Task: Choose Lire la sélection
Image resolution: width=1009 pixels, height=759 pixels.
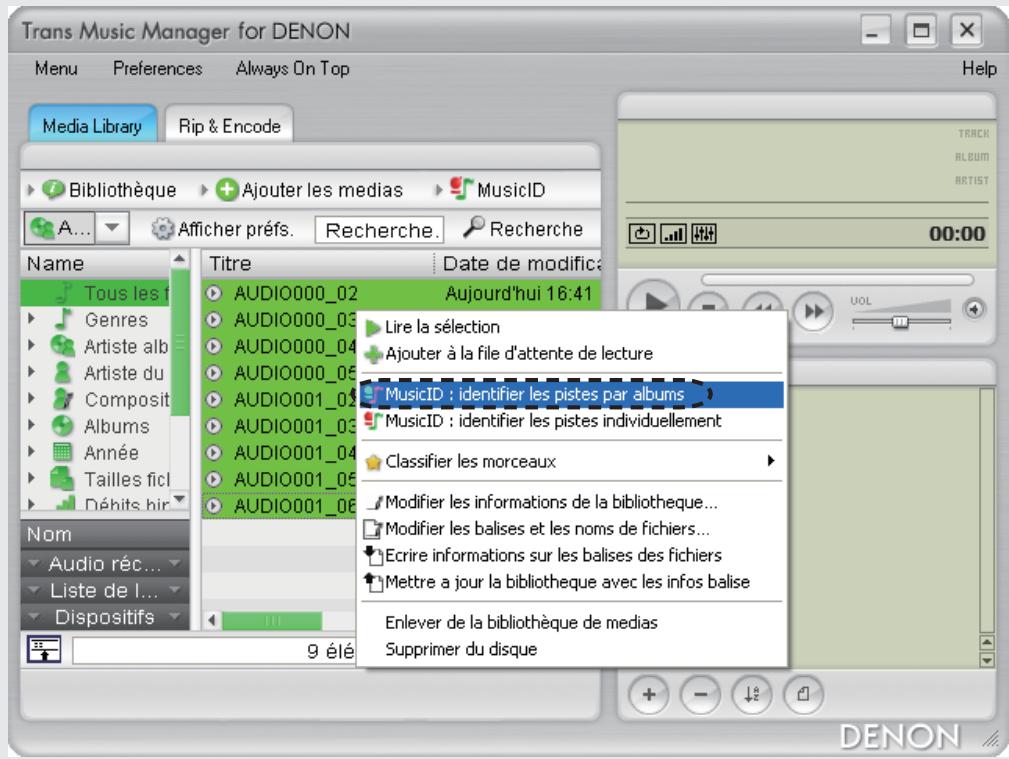Action: [x=573, y=327]
